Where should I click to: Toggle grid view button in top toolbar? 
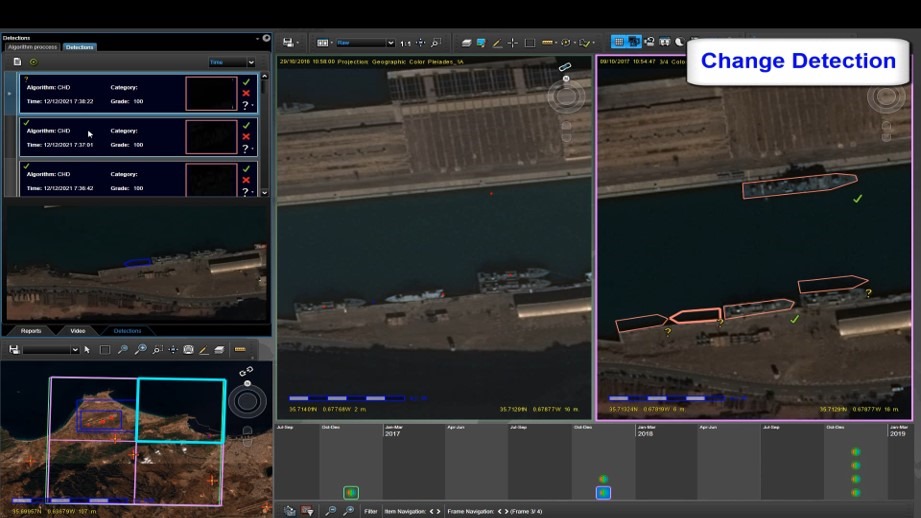(618, 42)
